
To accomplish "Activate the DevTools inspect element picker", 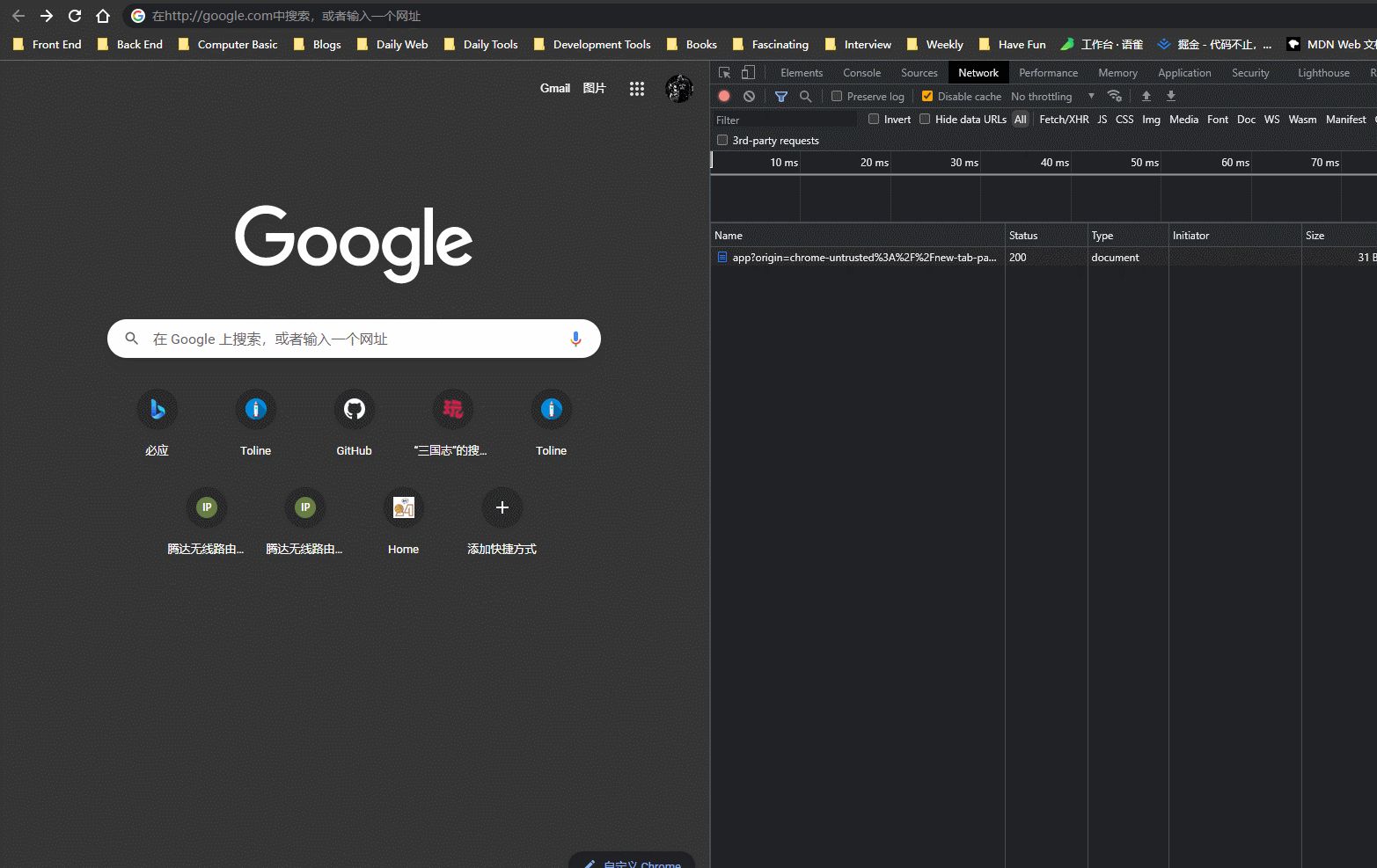I will coord(724,73).
